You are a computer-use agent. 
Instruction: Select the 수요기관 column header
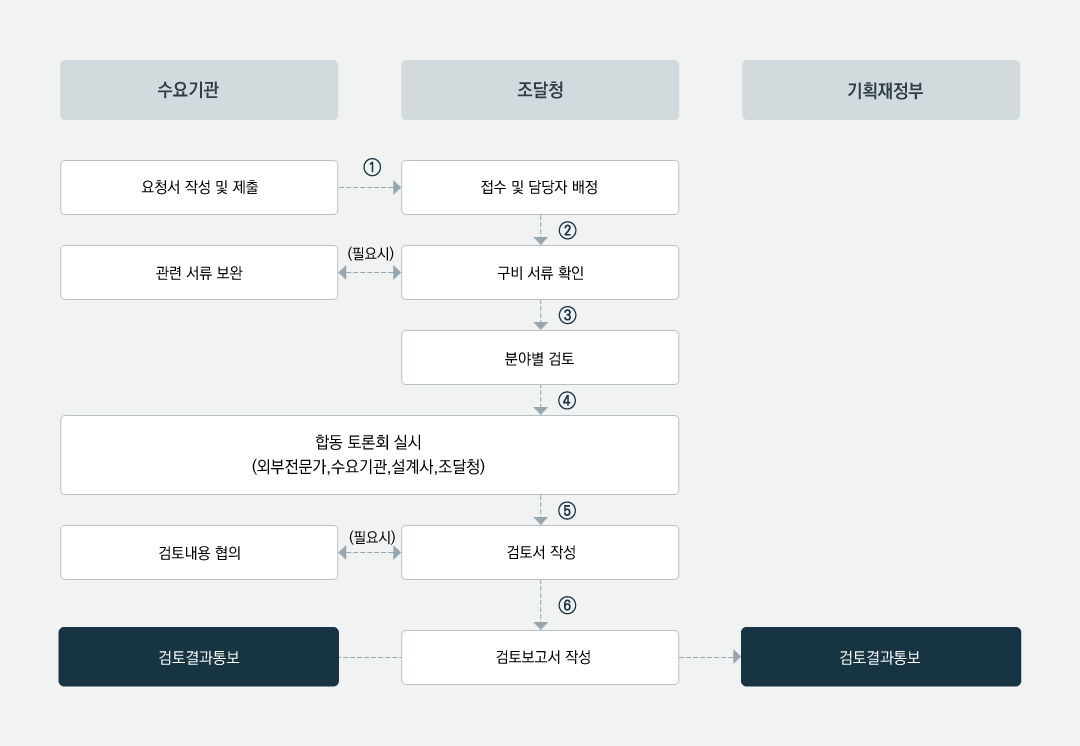199,90
